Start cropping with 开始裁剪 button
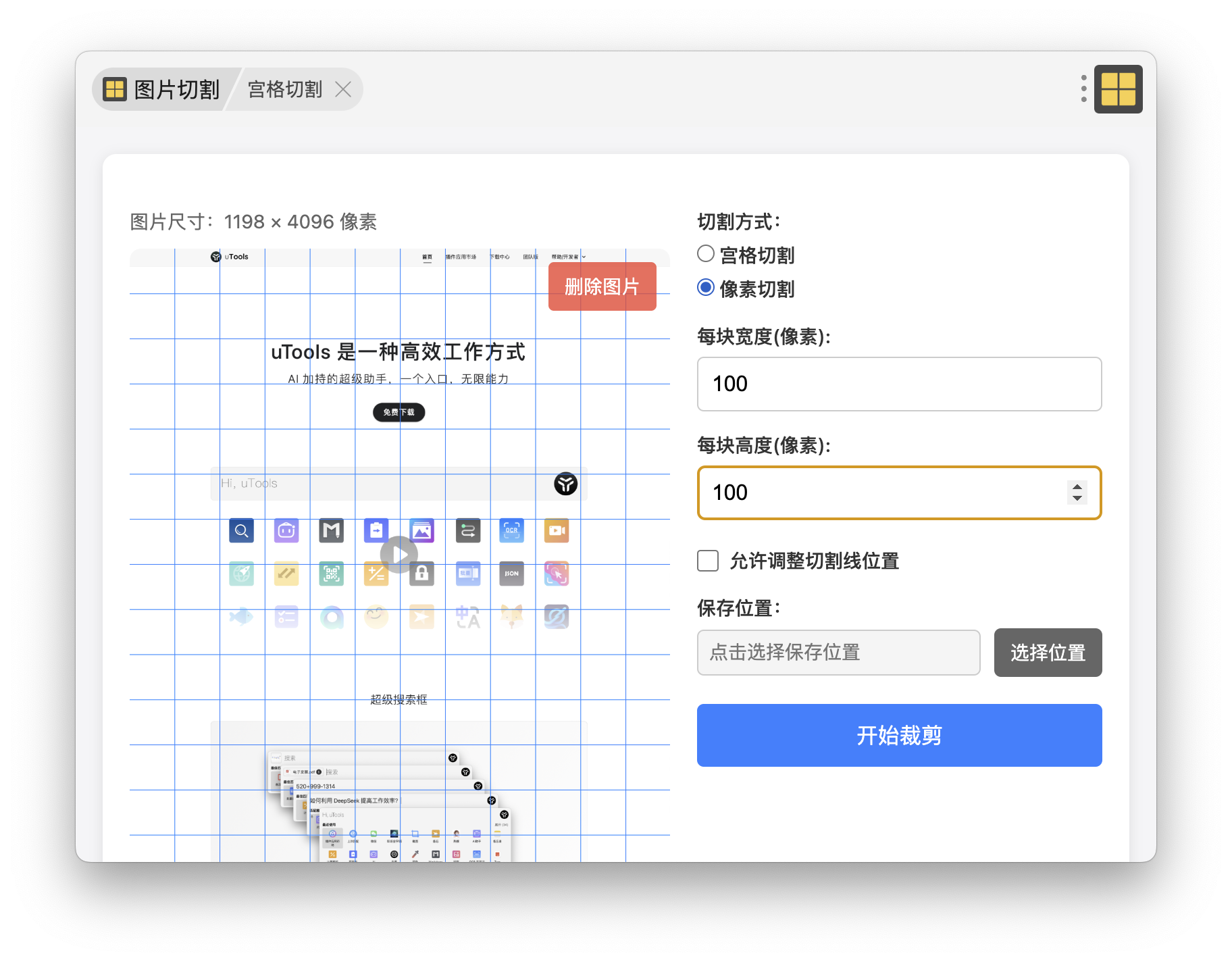The height and width of the screenshot is (962, 1232). click(x=899, y=735)
